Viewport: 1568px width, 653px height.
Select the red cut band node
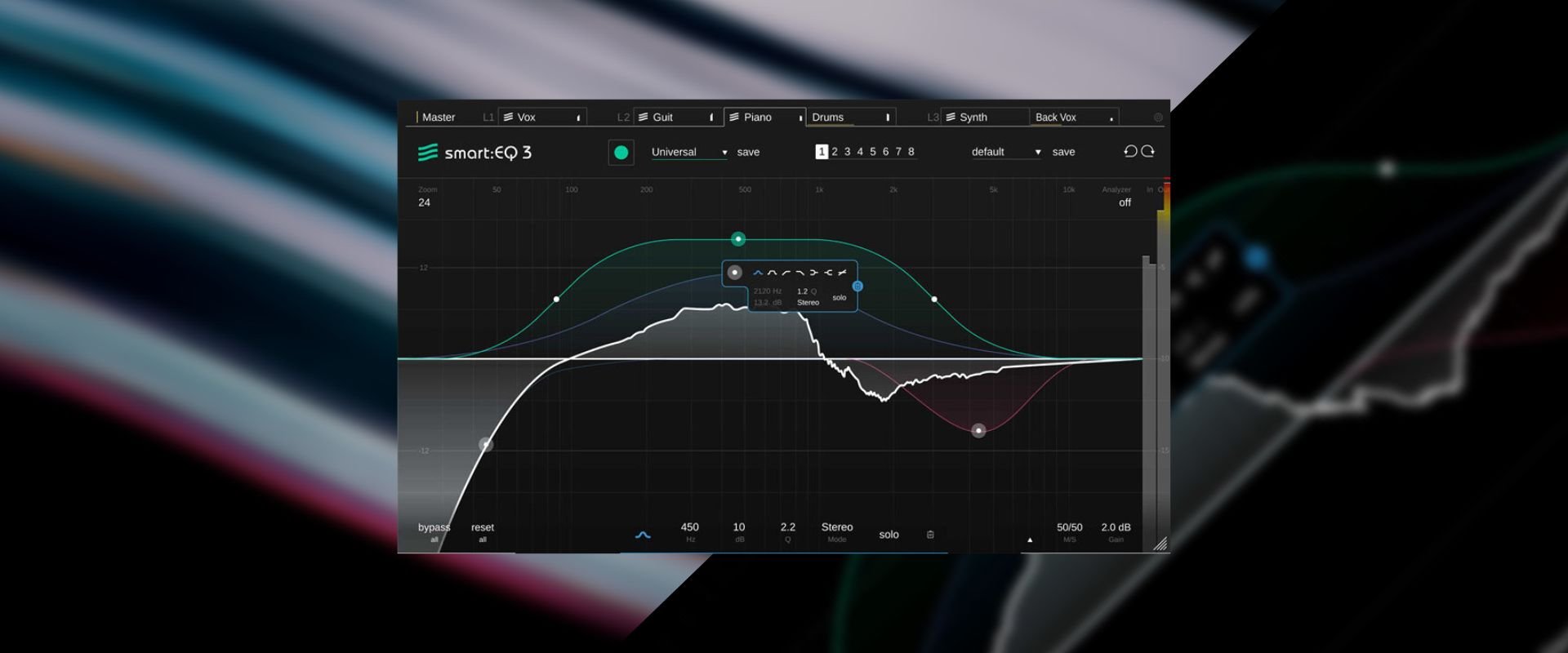click(x=978, y=430)
